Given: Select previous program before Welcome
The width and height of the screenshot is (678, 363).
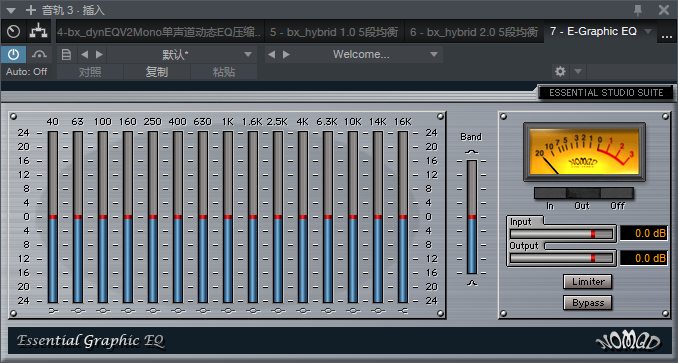Looking at the screenshot, I should 272,54.
